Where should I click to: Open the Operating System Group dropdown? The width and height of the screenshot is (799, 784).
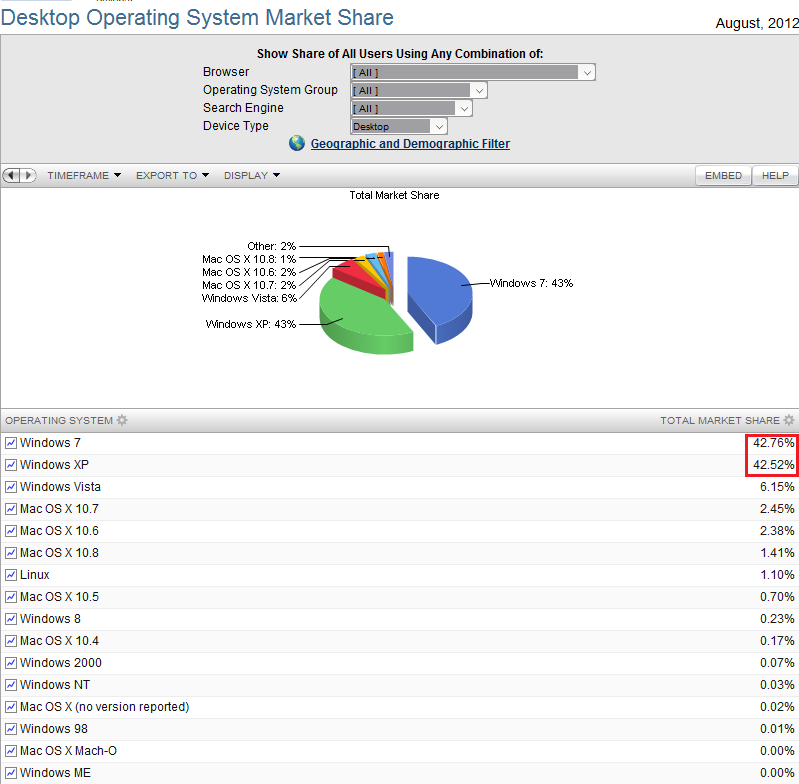(419, 90)
